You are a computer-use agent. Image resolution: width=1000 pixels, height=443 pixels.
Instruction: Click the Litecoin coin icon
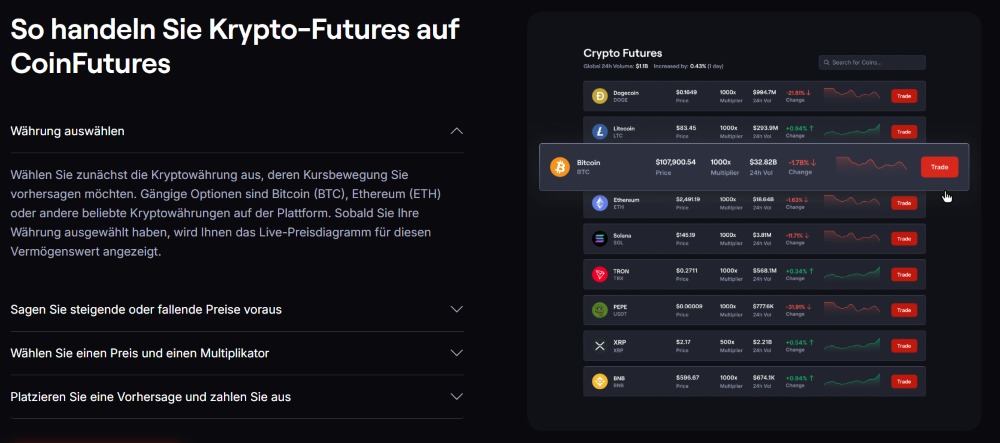(x=600, y=131)
